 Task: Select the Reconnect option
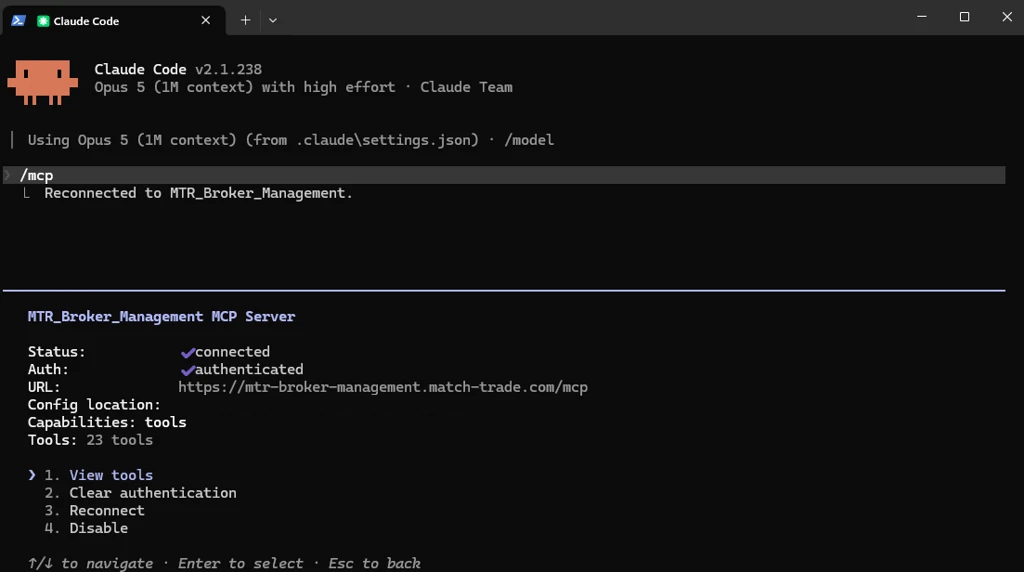(x=107, y=511)
